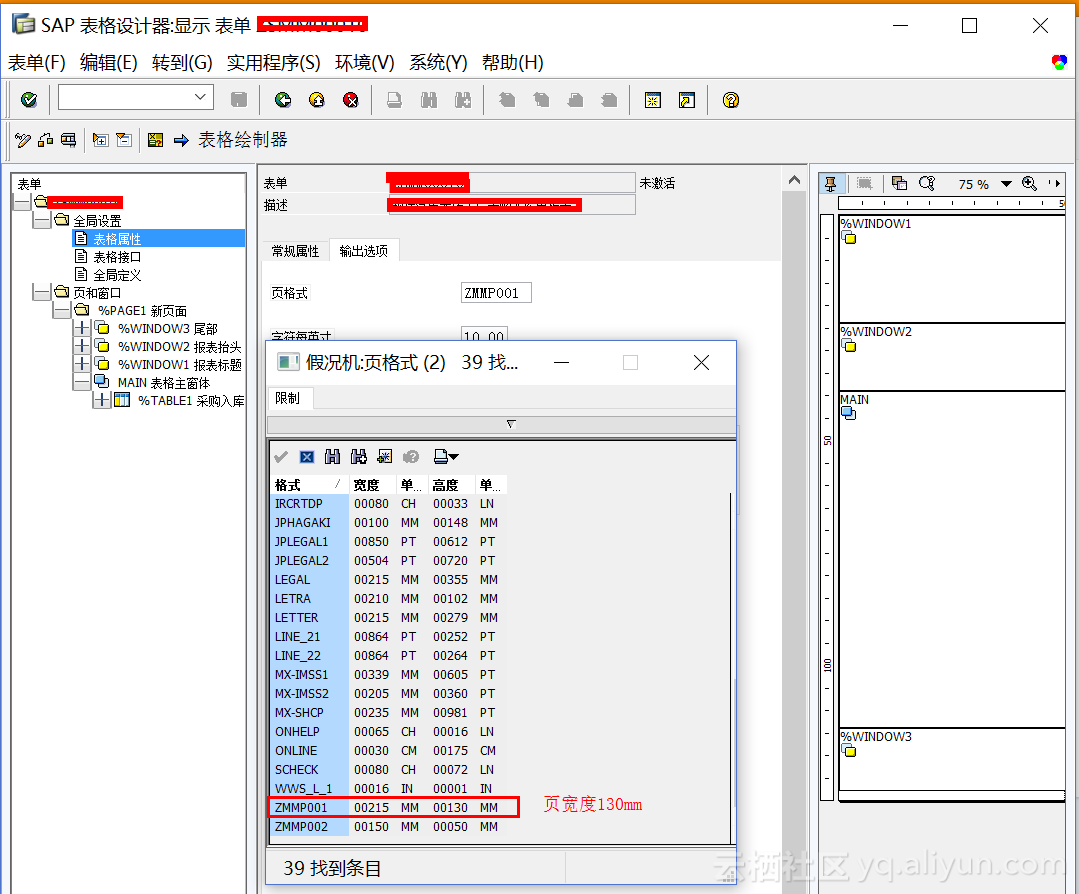Open the 环境(V) menu

pyautogui.click(x=365, y=63)
